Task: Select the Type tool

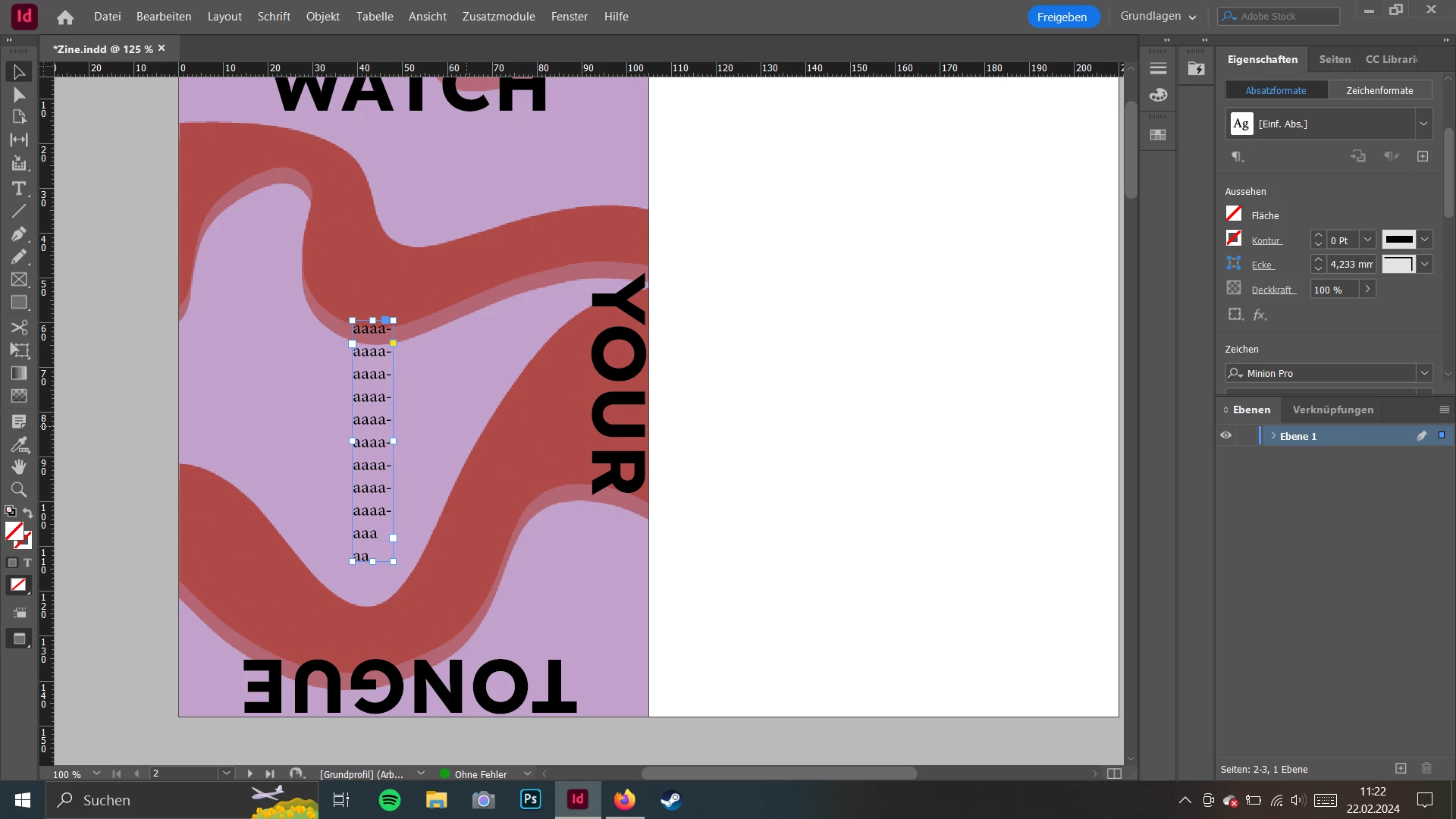Action: pyautogui.click(x=19, y=188)
